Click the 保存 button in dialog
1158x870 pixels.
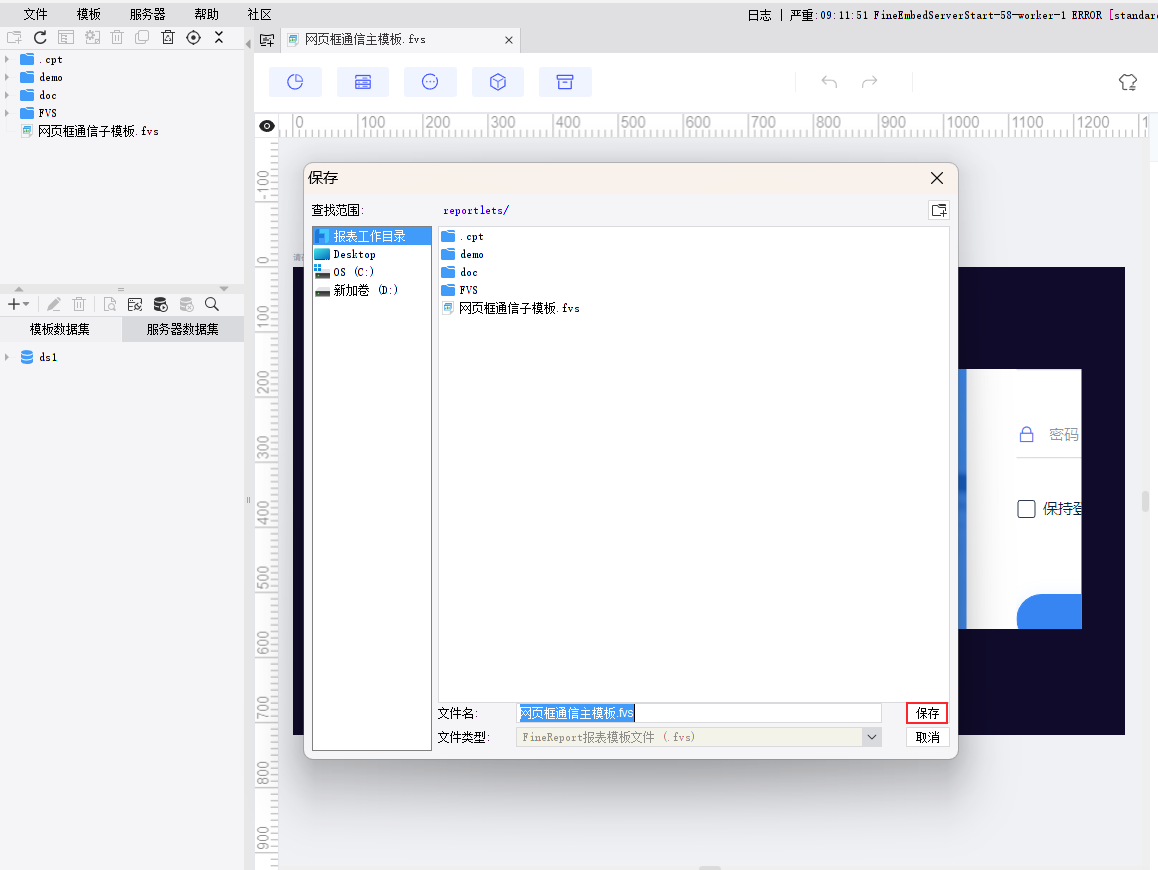click(x=927, y=713)
